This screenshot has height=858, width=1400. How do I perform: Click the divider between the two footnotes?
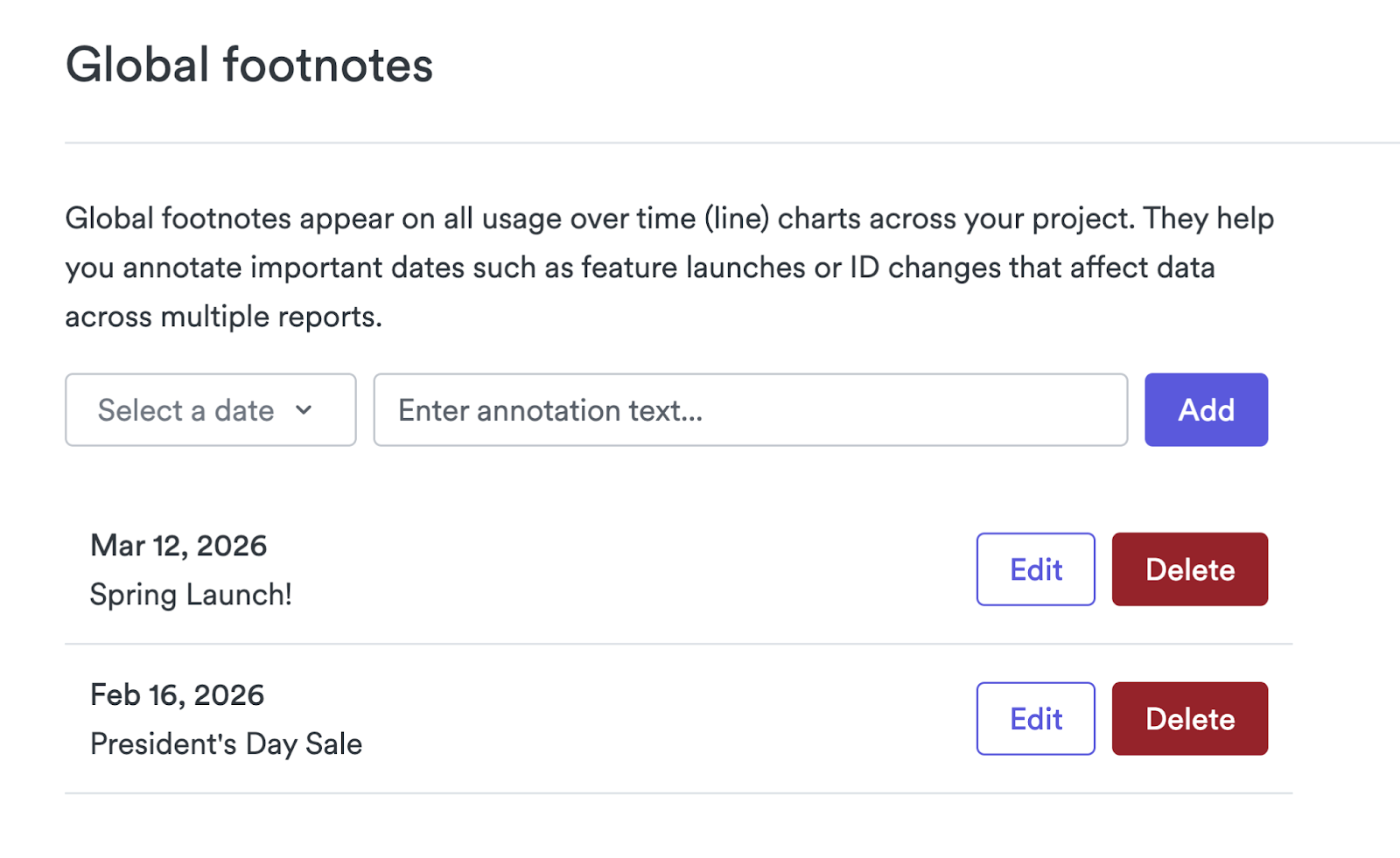click(x=678, y=644)
